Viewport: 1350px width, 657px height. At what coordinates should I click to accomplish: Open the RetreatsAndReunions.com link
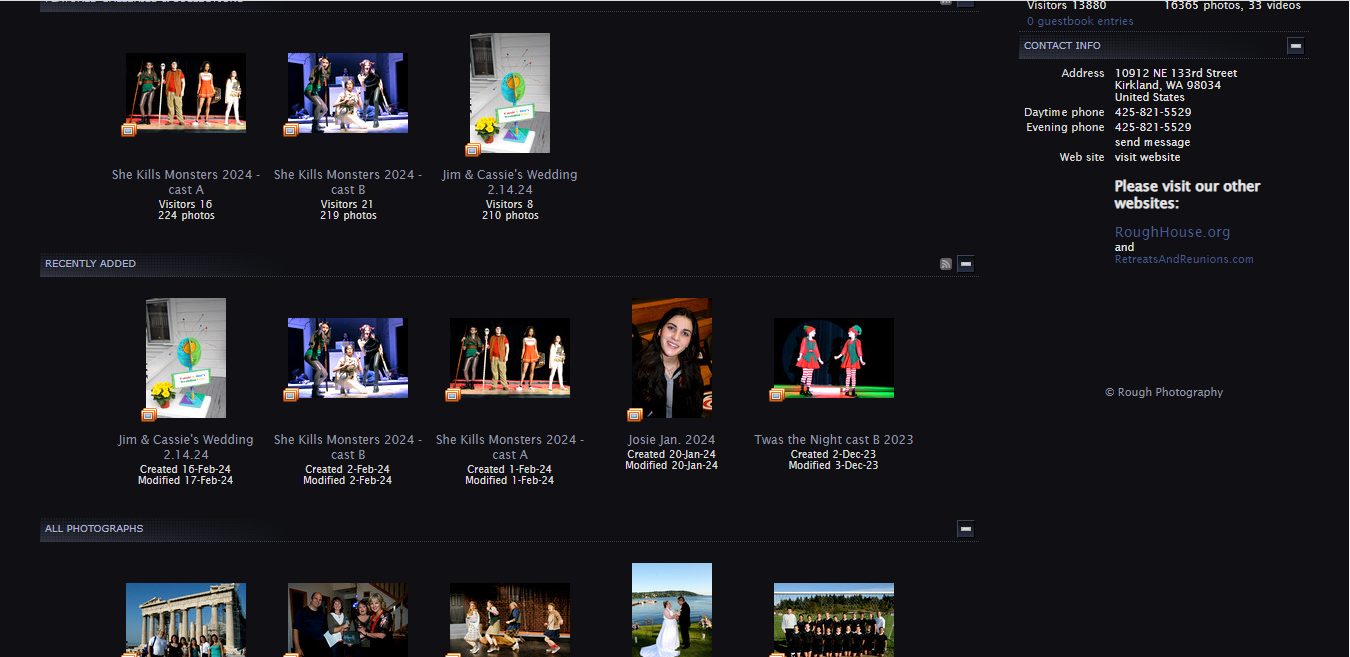click(x=1183, y=259)
